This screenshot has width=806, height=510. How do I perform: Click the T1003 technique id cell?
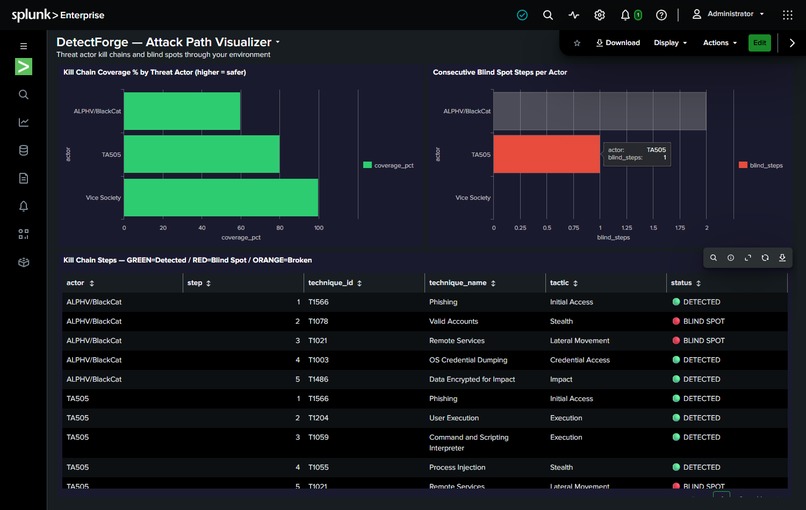coord(318,360)
